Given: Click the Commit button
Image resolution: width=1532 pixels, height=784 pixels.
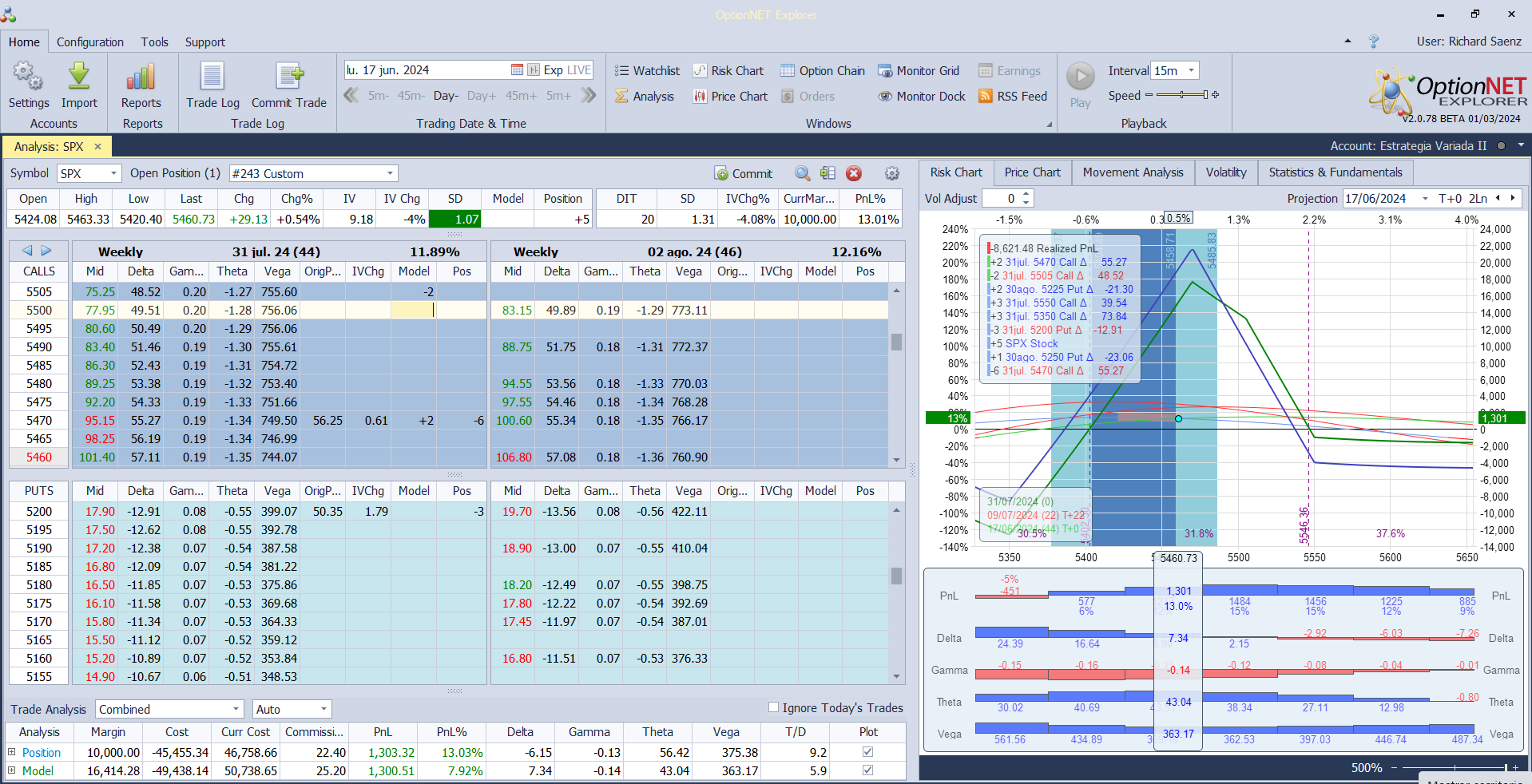Looking at the screenshot, I should tap(744, 173).
